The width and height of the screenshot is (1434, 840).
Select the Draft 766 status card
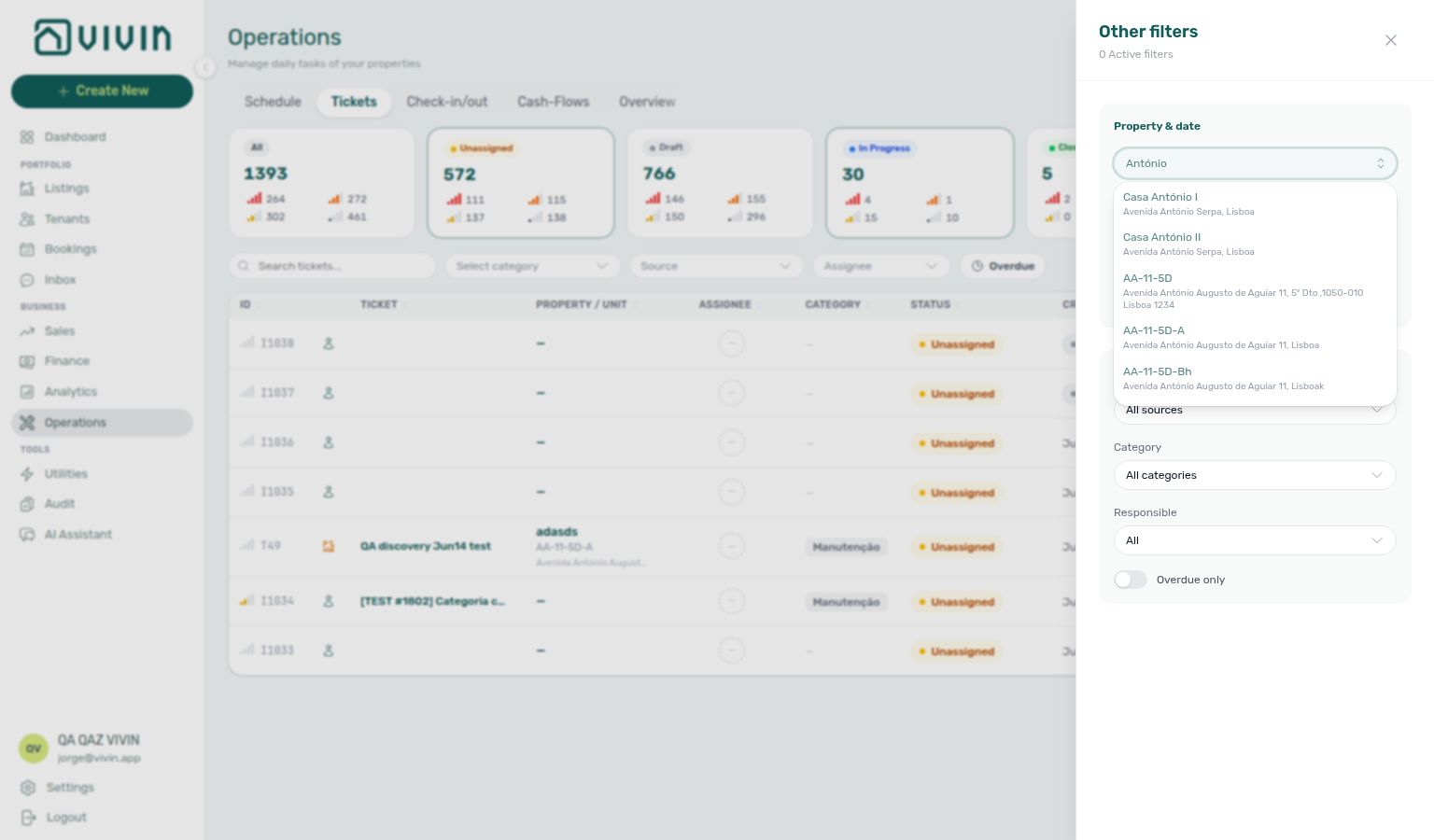[x=720, y=183]
